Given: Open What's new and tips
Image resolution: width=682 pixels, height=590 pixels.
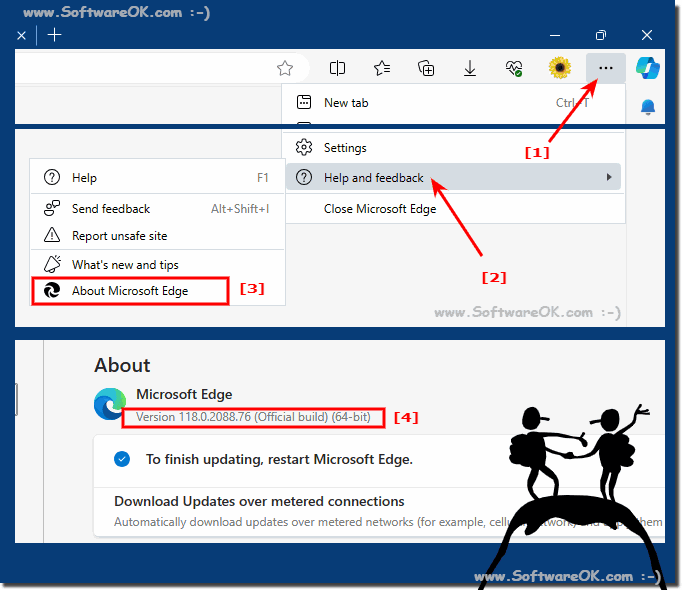Looking at the screenshot, I should pyautogui.click(x=157, y=265).
